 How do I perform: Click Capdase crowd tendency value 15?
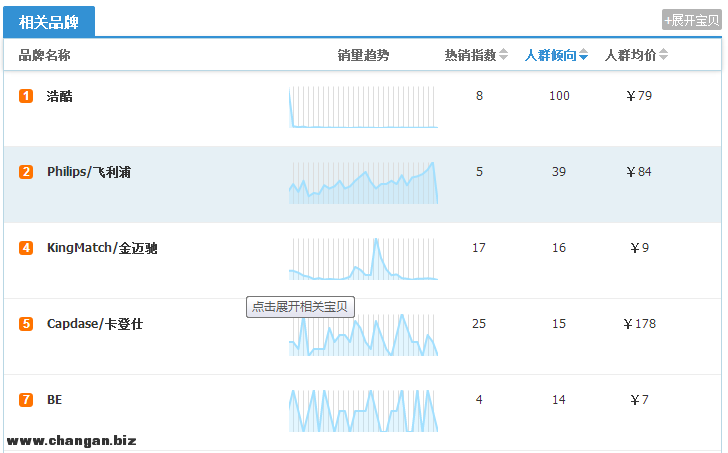point(559,324)
